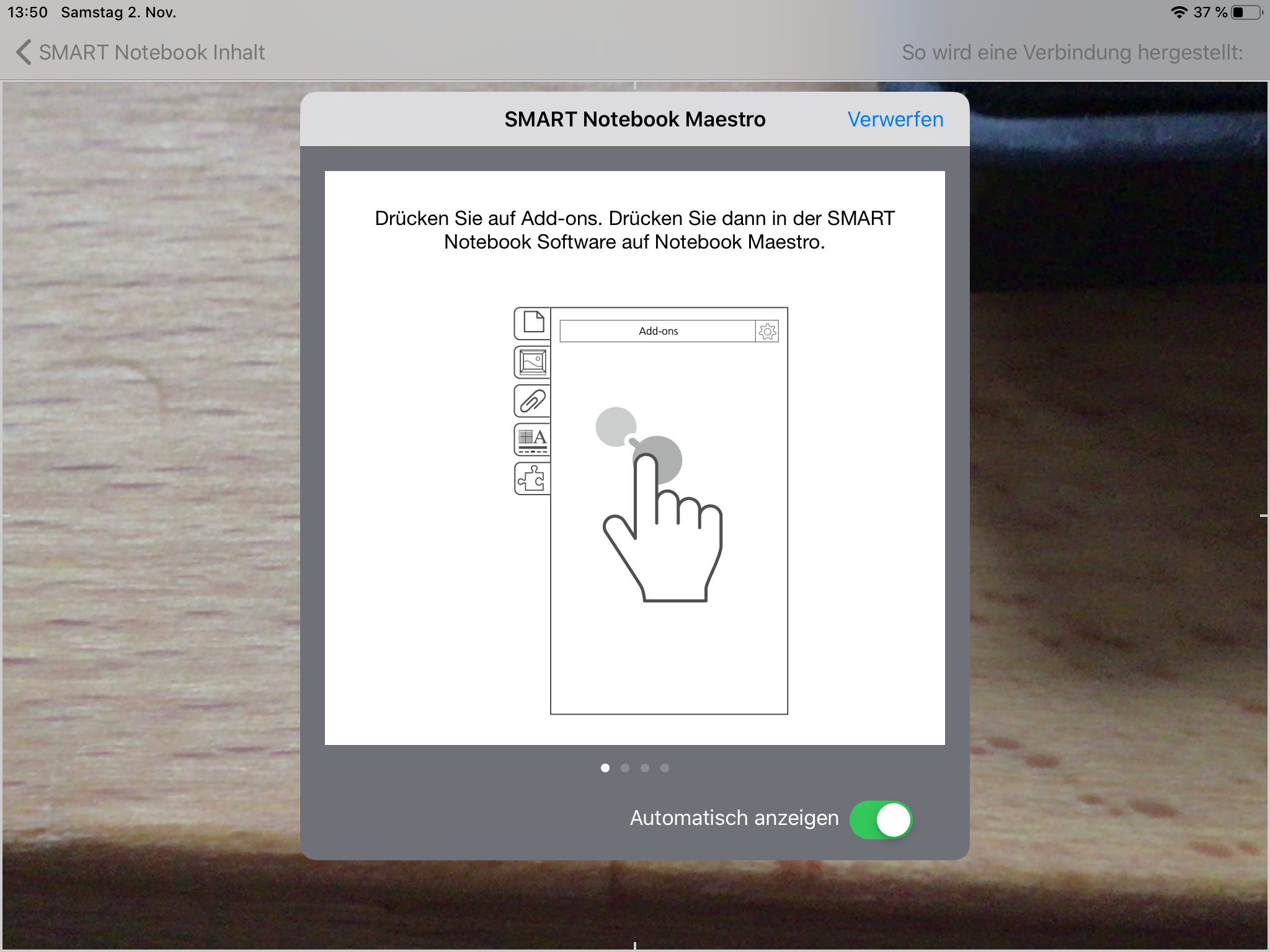The height and width of the screenshot is (952, 1270).
Task: Go back via the SMART Notebook Inhalt chevron
Action: [x=24, y=53]
